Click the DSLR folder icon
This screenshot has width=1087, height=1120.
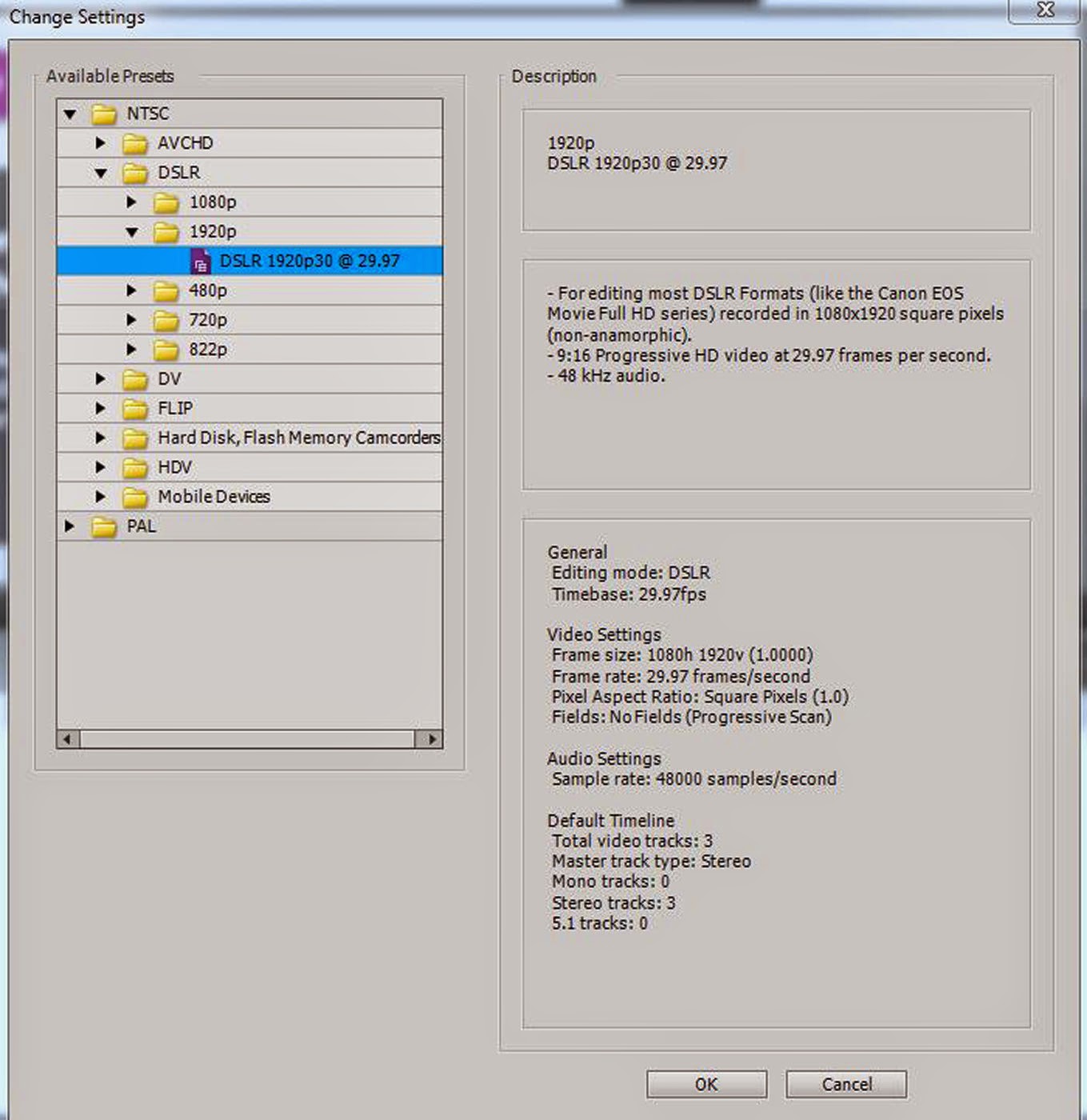[x=135, y=173]
